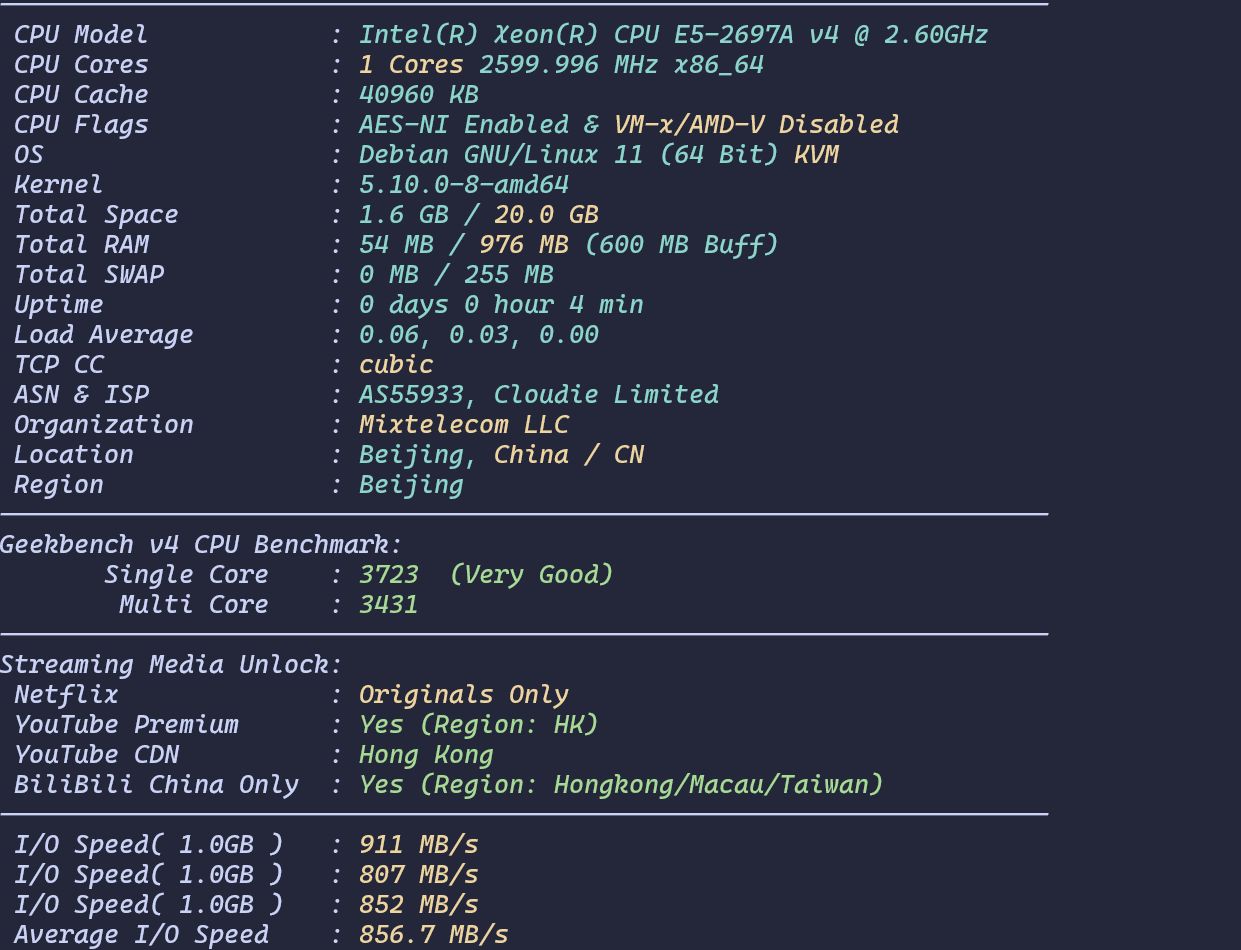Viewport: 1241px width, 950px height.
Task: Click the 'Geekbench v4 CPU Benchmark:' heading
Action: [x=201, y=545]
